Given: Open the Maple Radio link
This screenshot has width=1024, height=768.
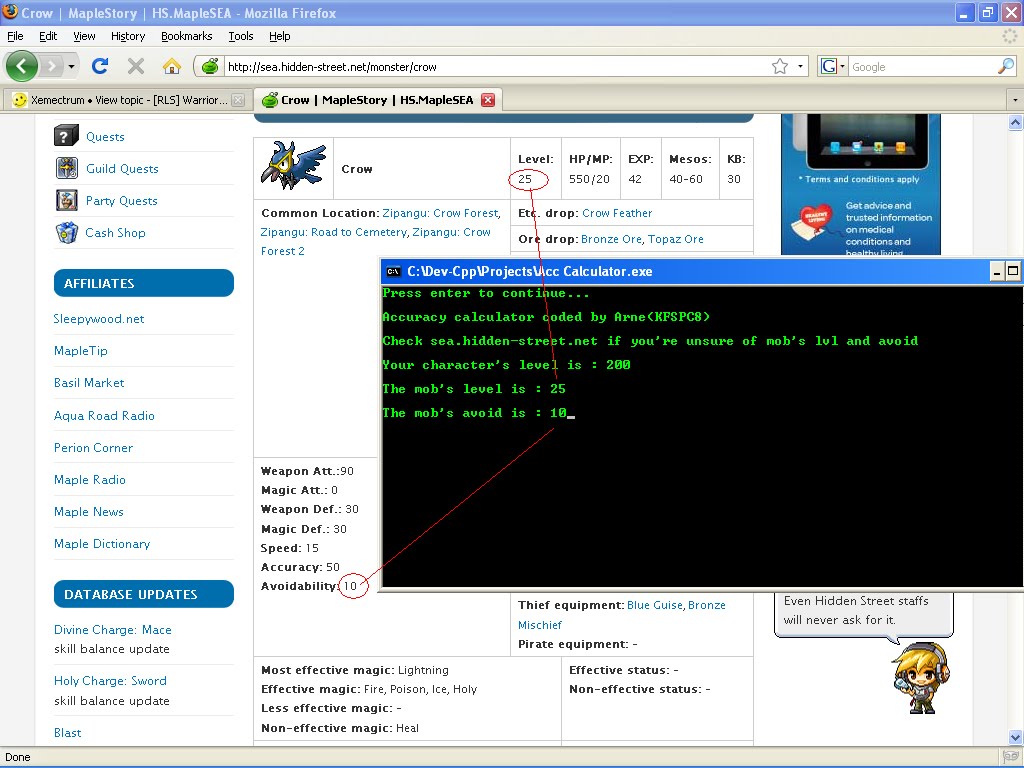Looking at the screenshot, I should pos(89,479).
